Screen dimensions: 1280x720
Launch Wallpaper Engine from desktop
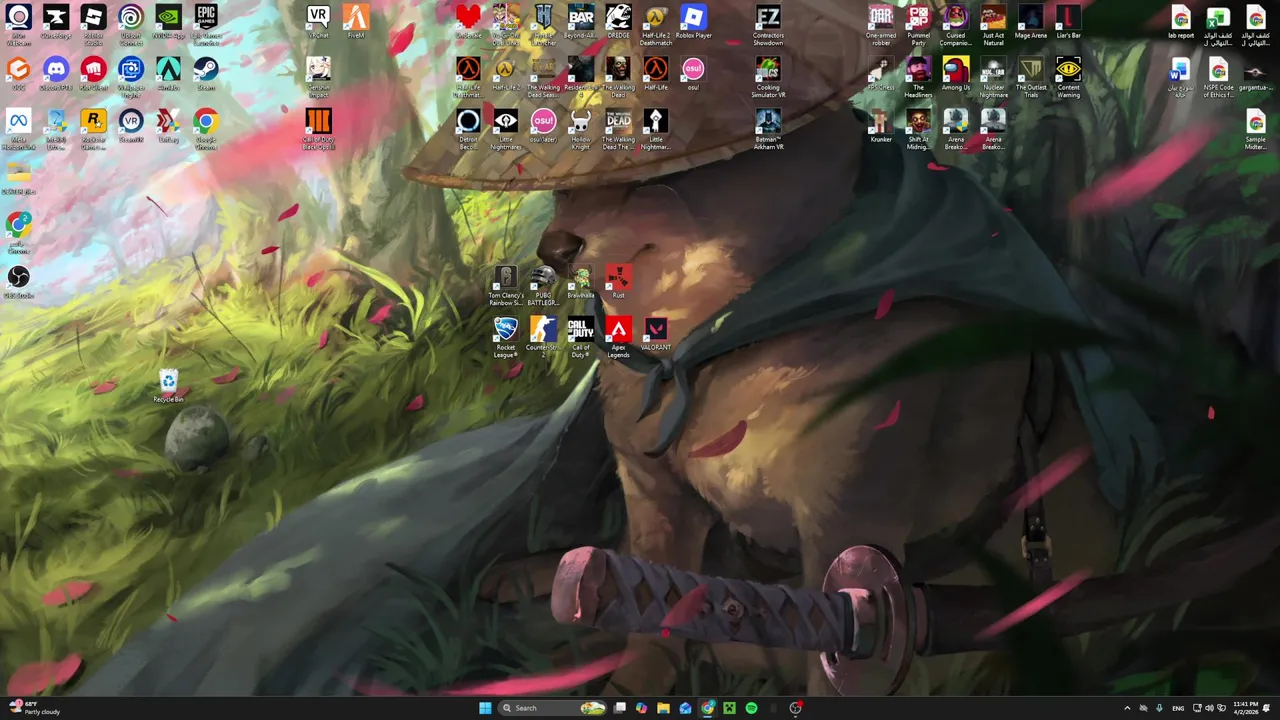(x=130, y=76)
